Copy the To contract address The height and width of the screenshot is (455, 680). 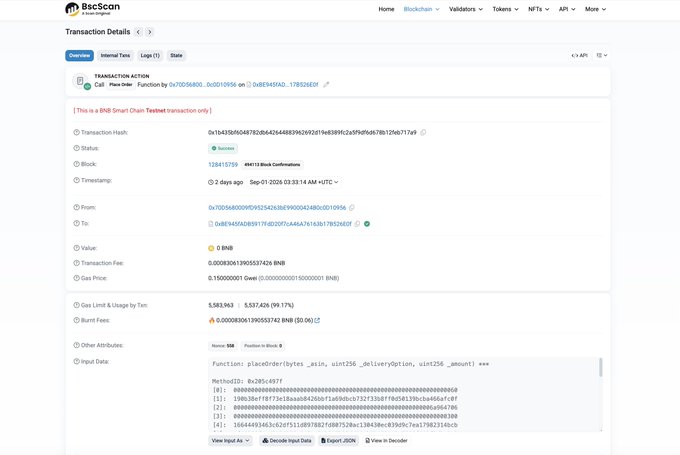(357, 224)
